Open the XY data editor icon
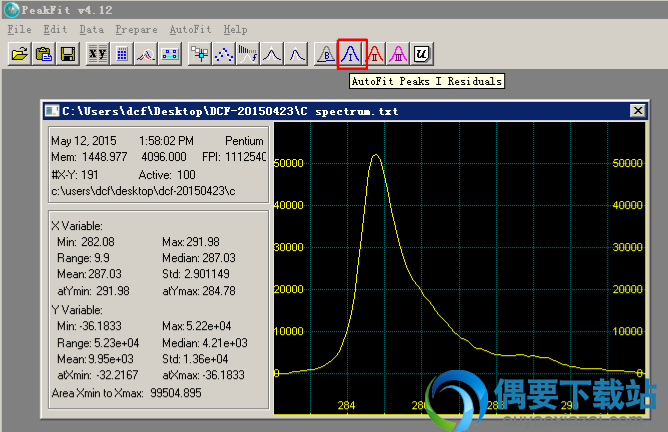 98,54
